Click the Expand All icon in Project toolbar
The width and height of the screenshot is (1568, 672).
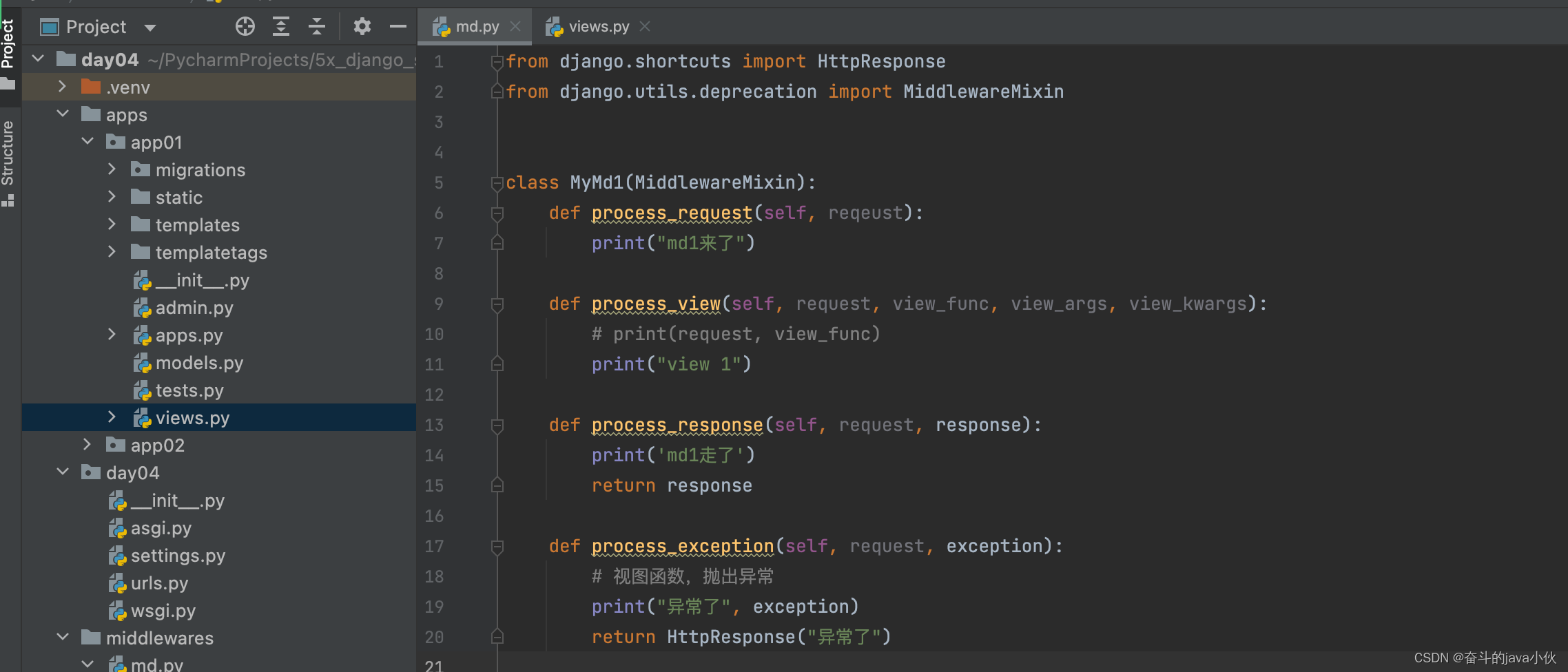click(281, 27)
